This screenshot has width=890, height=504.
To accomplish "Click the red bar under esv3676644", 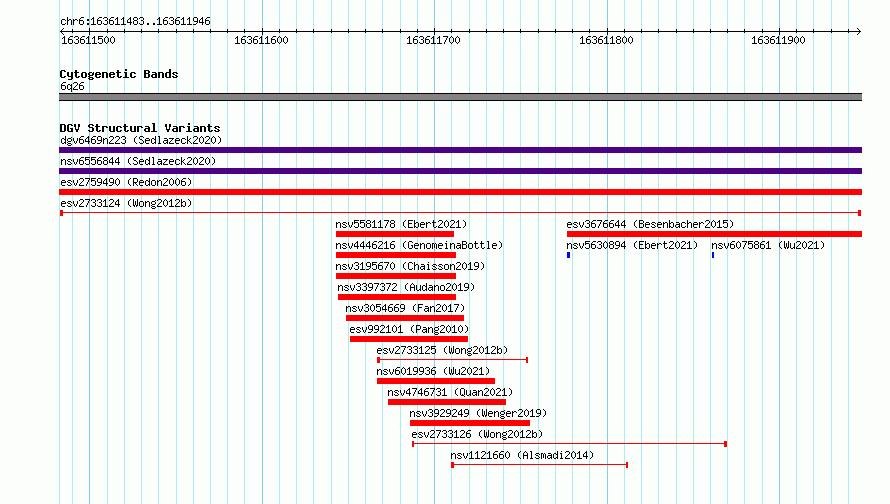I will 714,234.
